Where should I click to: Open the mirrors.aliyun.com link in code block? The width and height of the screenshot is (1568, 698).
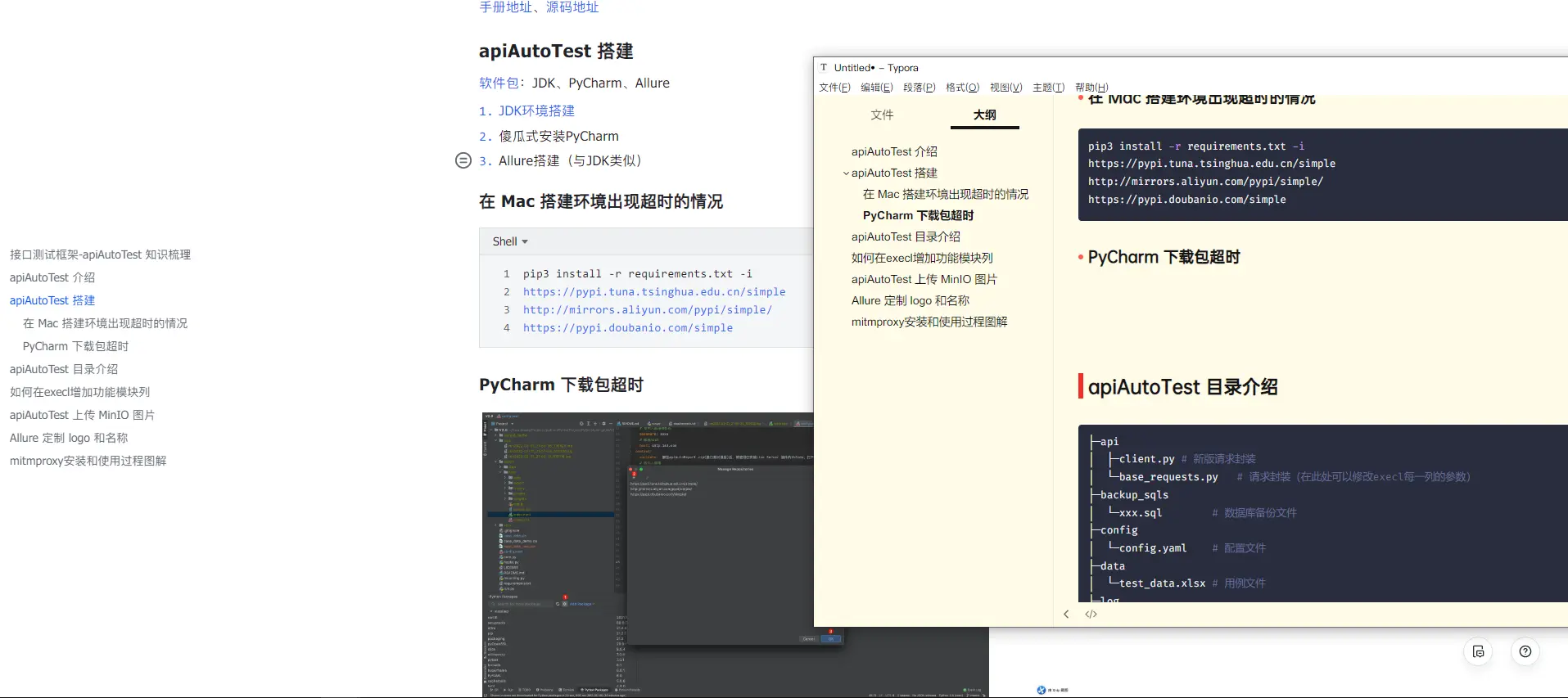[x=648, y=310]
